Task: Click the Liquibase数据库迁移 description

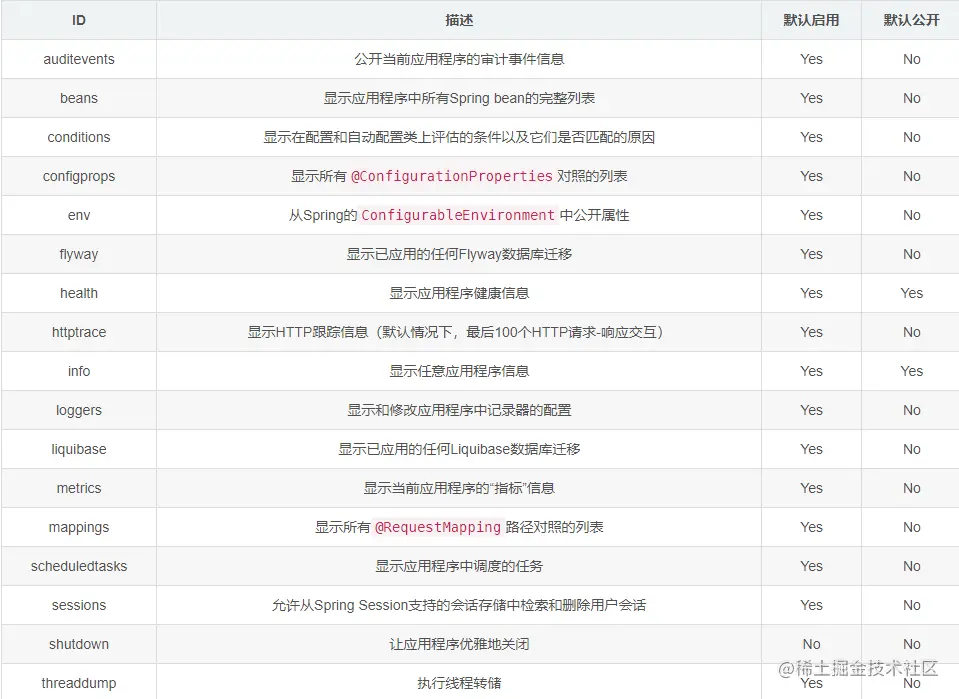Action: pyautogui.click(x=459, y=449)
